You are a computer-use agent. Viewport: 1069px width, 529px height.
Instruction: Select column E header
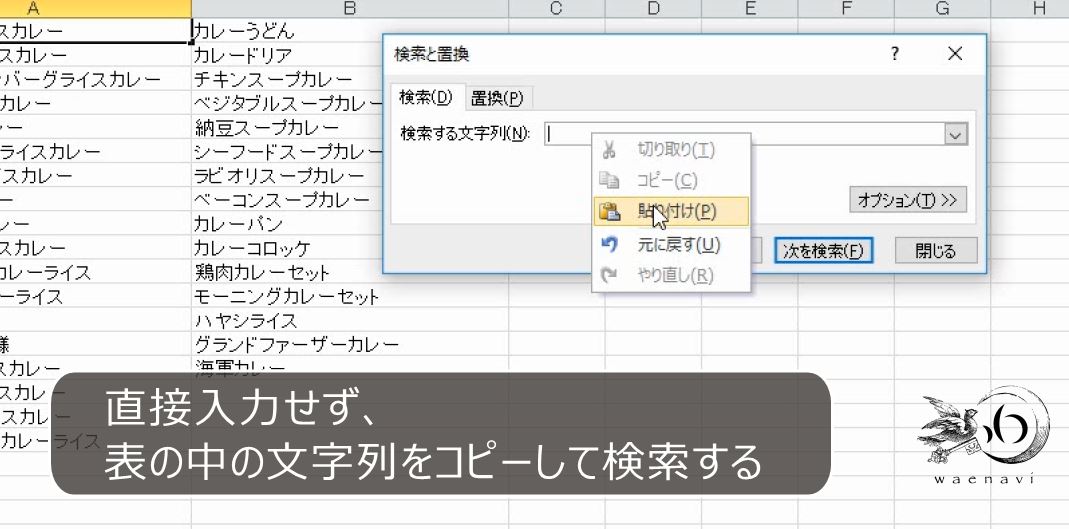(x=750, y=9)
